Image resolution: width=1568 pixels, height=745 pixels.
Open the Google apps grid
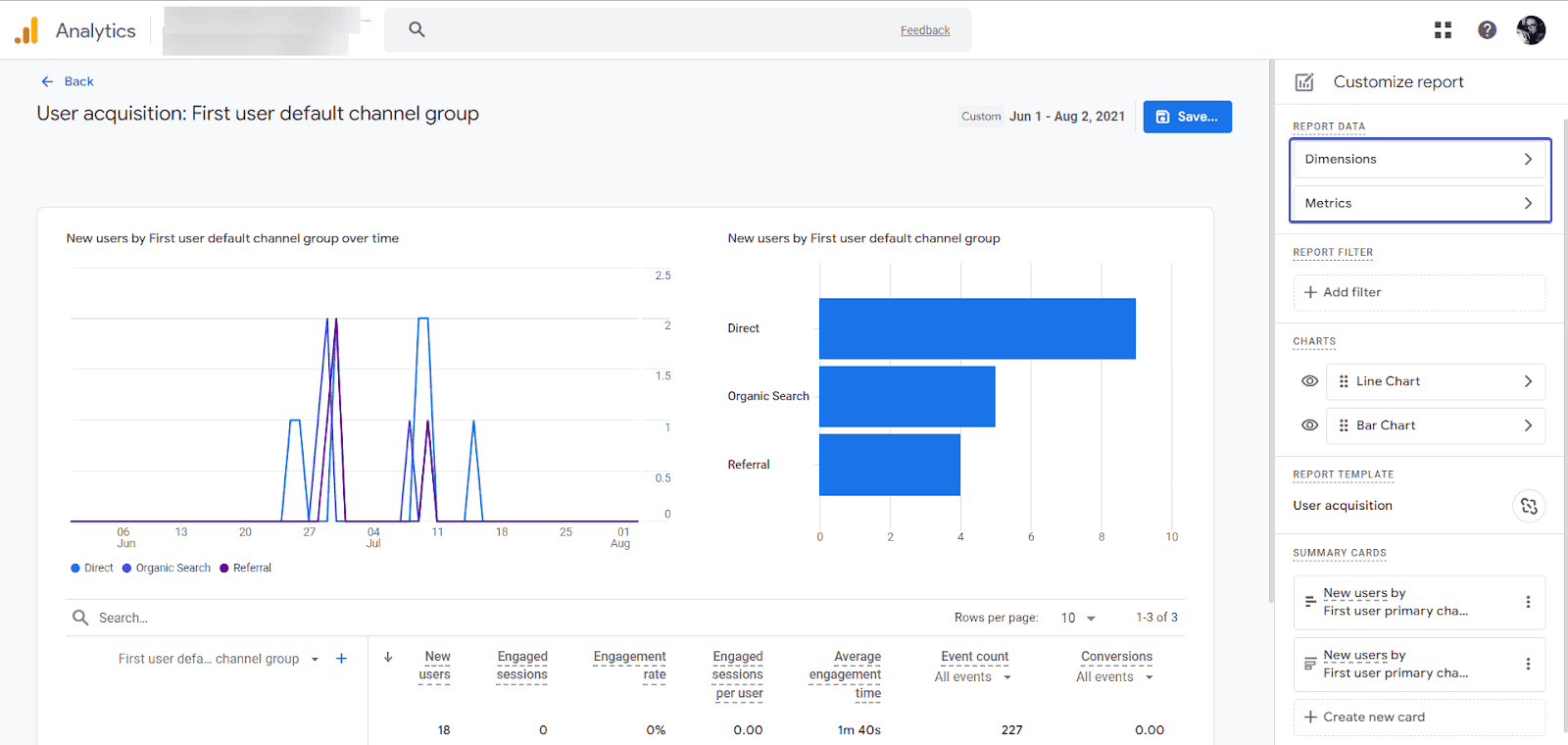click(x=1443, y=30)
